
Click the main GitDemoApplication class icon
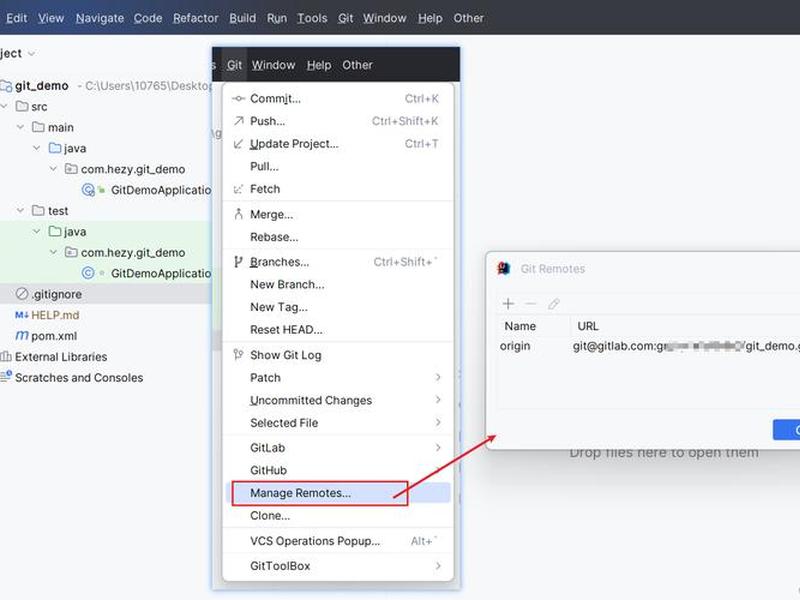coord(89,190)
